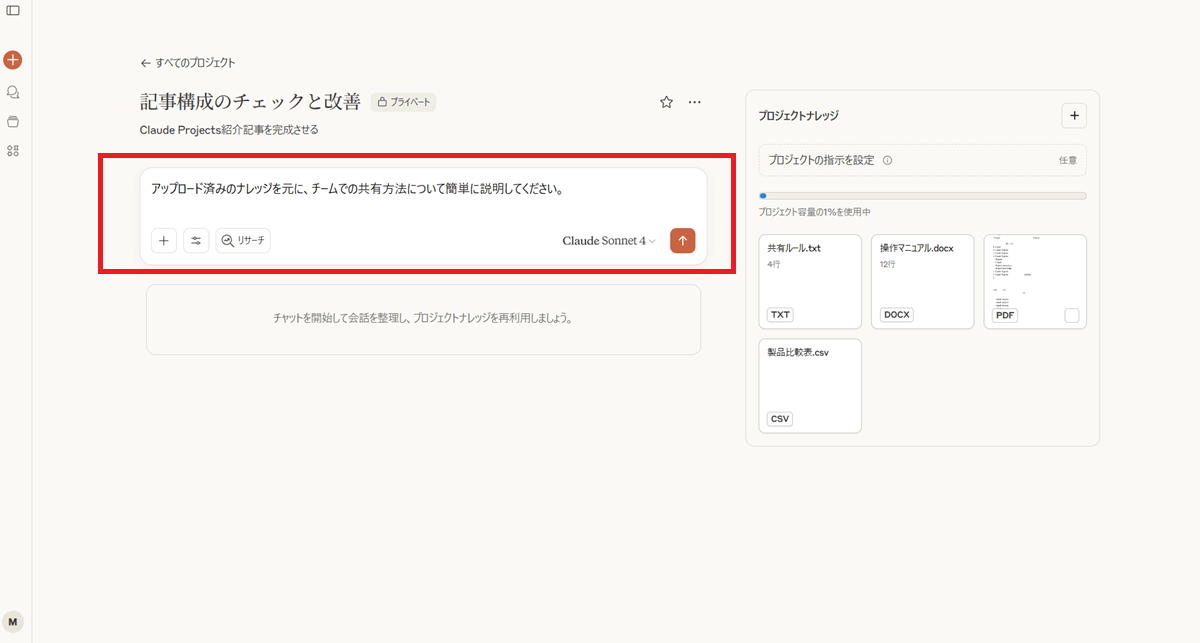This screenshot has width=1200, height=643.
Task: Open the projects icon in sidebar
Action: [x=13, y=122]
